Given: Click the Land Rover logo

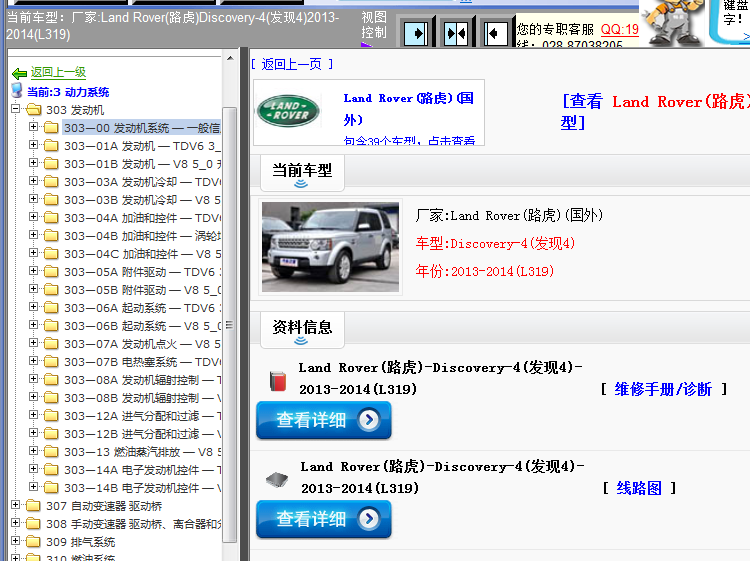Looking at the screenshot, I should [x=288, y=110].
